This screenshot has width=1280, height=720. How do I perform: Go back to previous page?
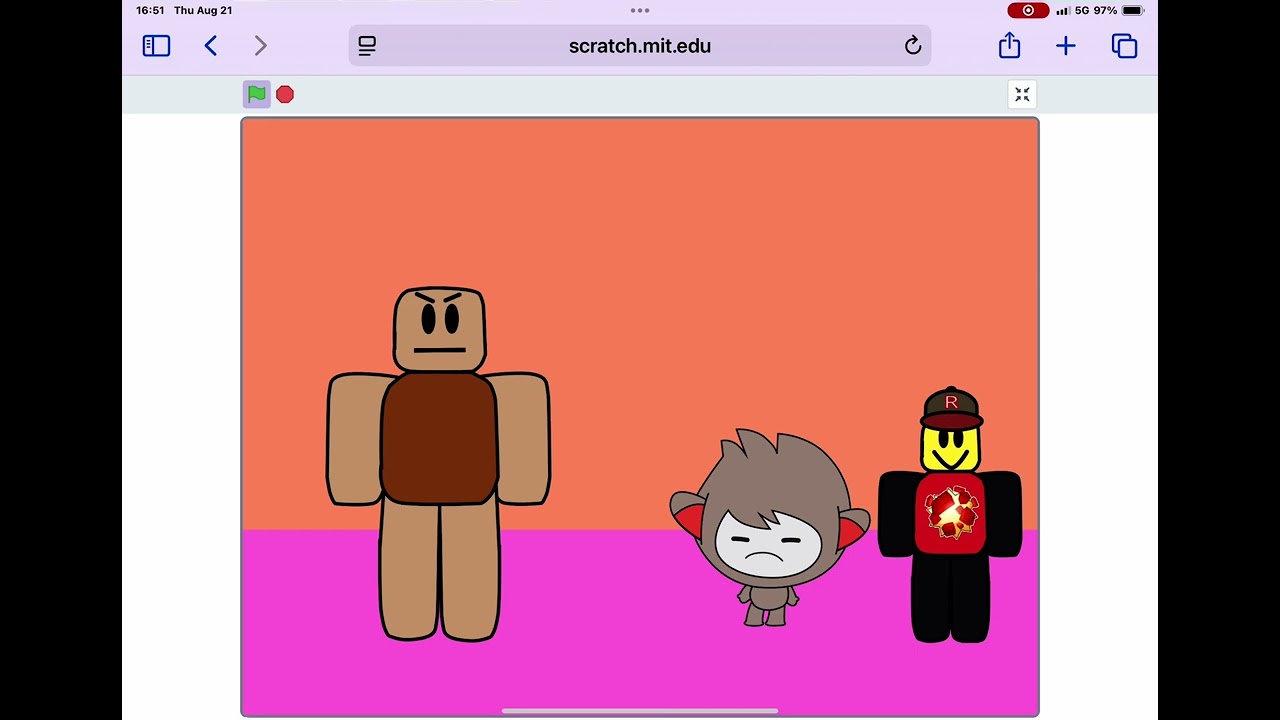click(211, 46)
